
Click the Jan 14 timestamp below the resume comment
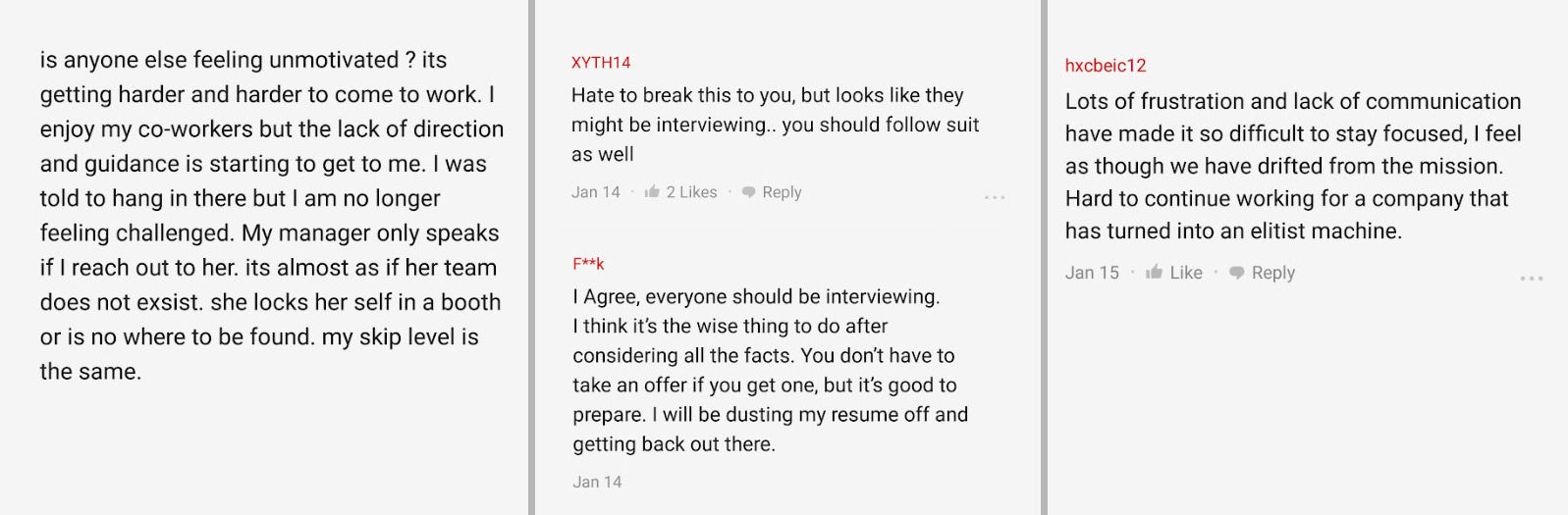click(x=597, y=482)
